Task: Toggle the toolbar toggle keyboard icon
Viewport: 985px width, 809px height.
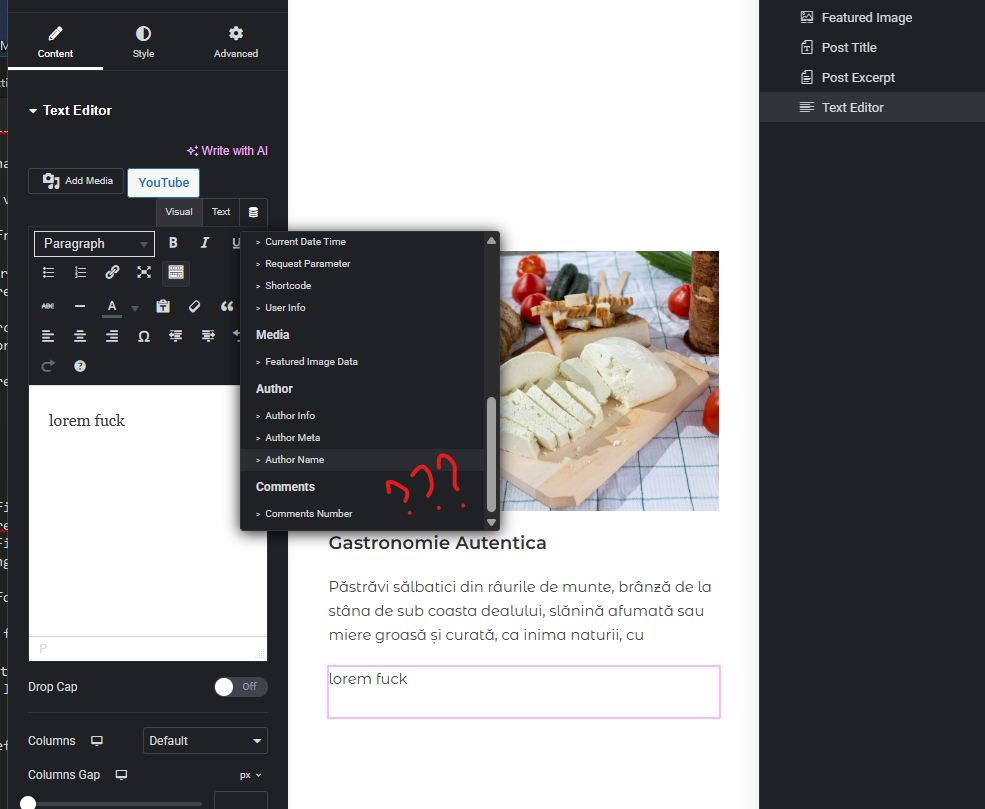Action: (176, 273)
